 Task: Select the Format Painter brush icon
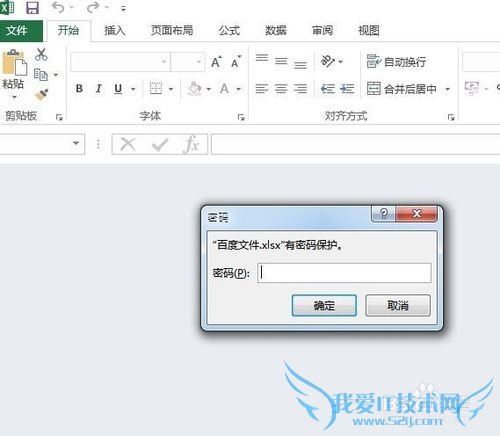(41, 95)
